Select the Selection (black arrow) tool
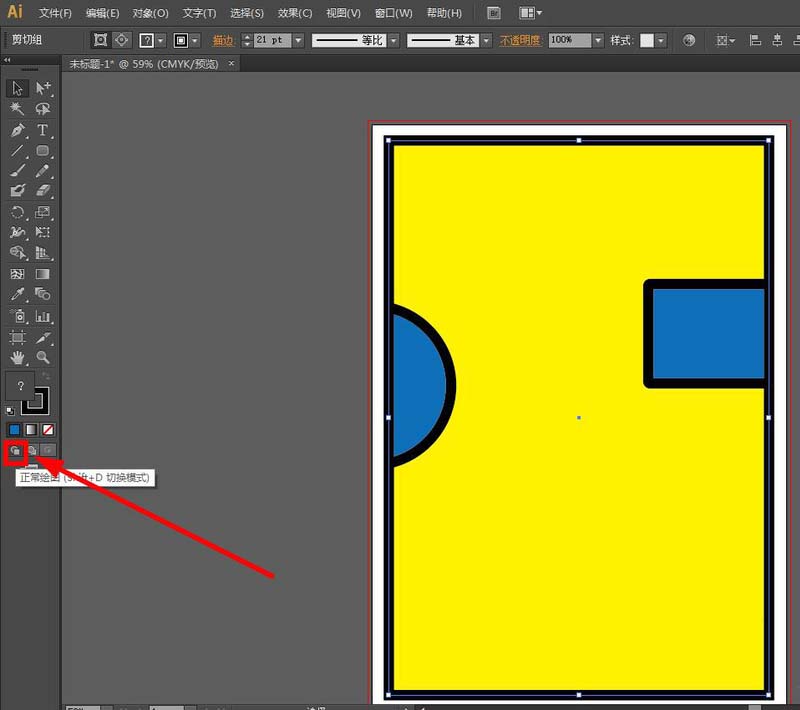800x710 pixels. (x=17, y=88)
